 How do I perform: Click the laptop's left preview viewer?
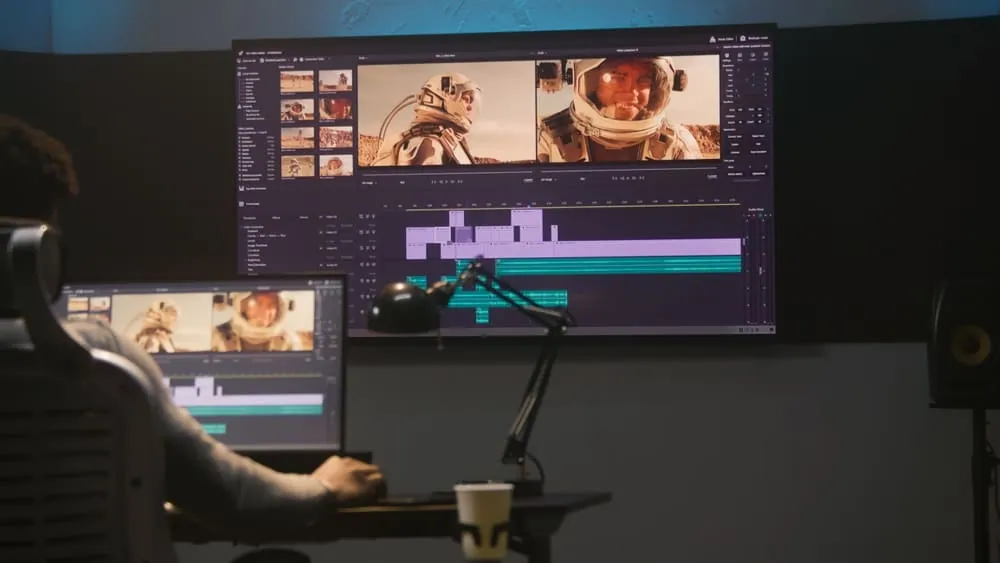(x=161, y=323)
